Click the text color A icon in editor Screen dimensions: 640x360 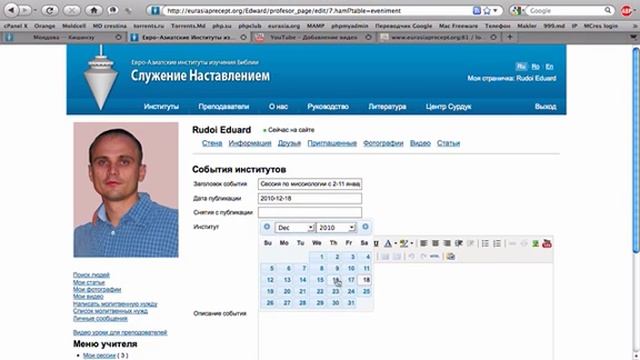pyautogui.click(x=388, y=244)
